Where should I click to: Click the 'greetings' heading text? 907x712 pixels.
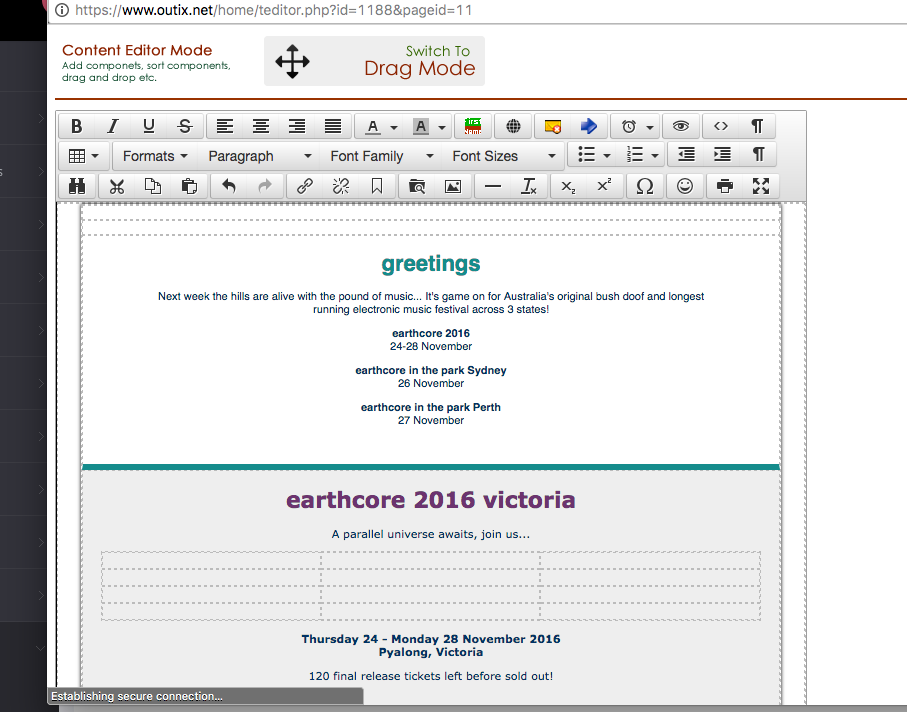tap(431, 264)
